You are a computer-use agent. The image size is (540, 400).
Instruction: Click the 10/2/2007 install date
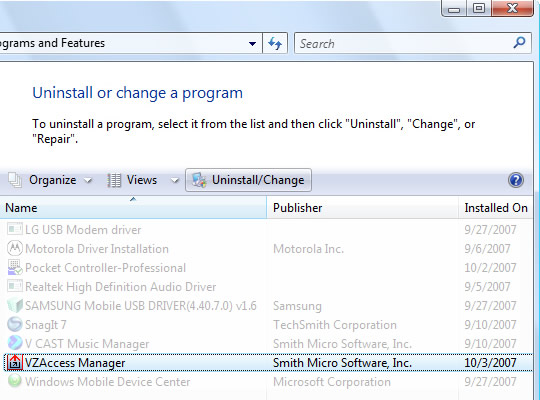[x=490, y=268]
